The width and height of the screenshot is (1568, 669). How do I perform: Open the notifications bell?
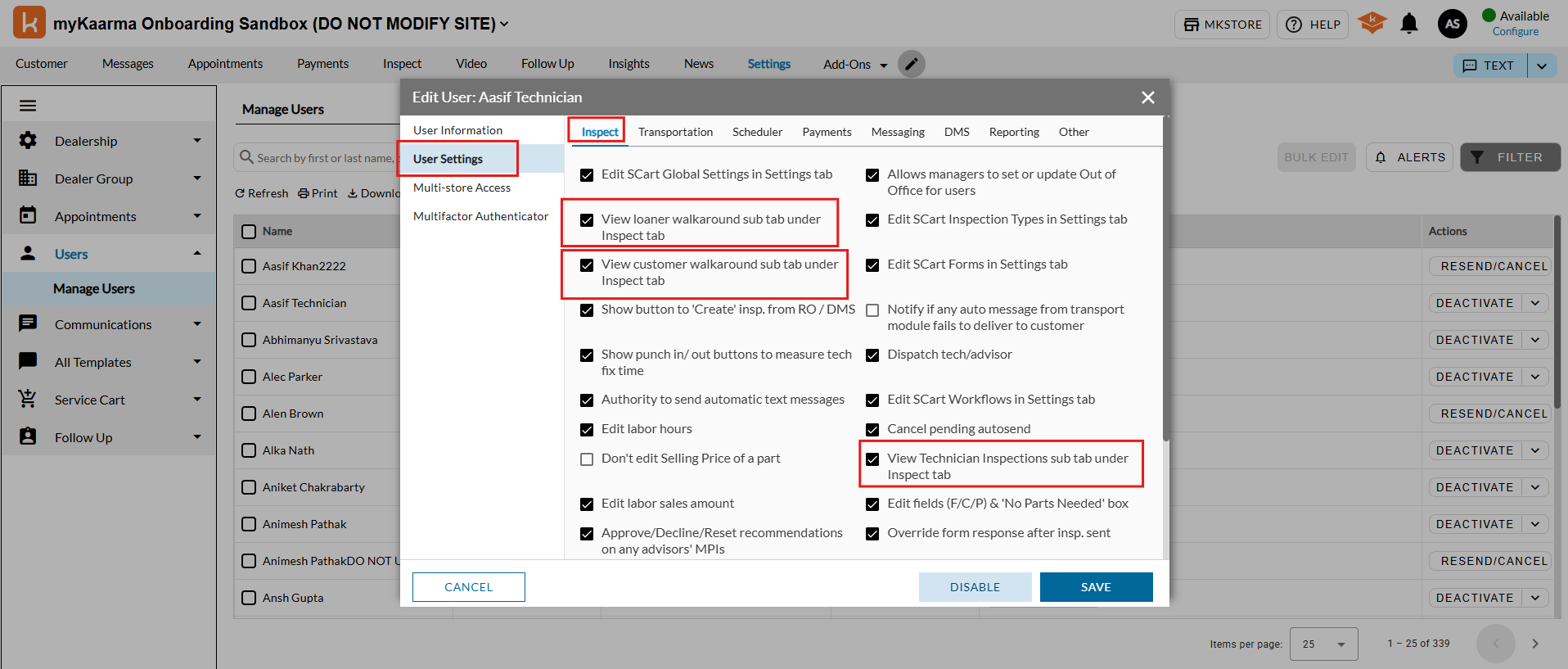(1409, 24)
